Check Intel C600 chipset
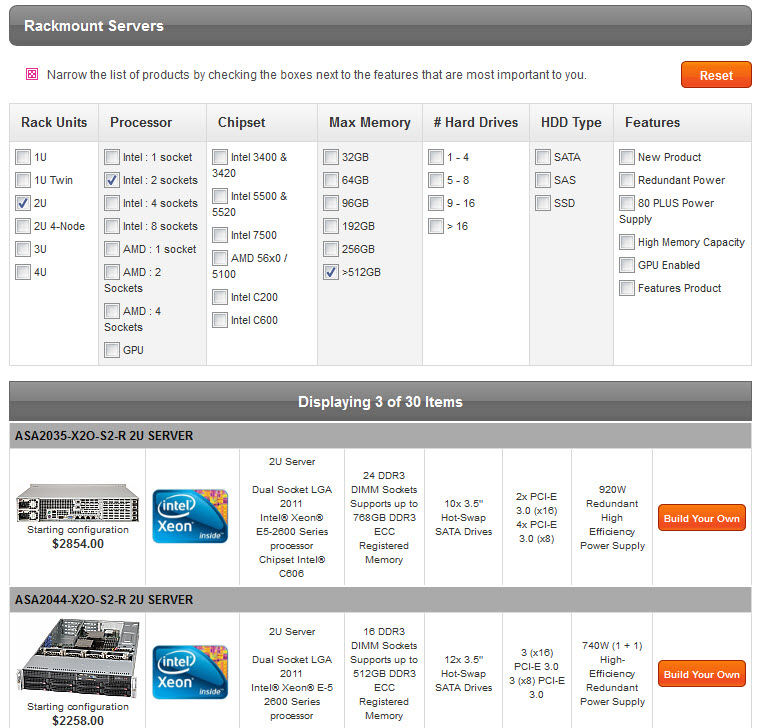 tap(220, 320)
